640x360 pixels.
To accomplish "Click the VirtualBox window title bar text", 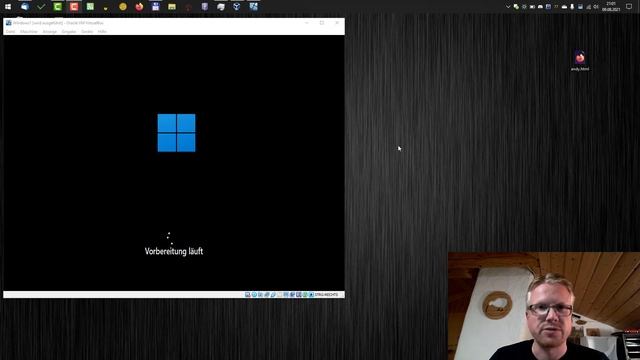I will 58,23.
